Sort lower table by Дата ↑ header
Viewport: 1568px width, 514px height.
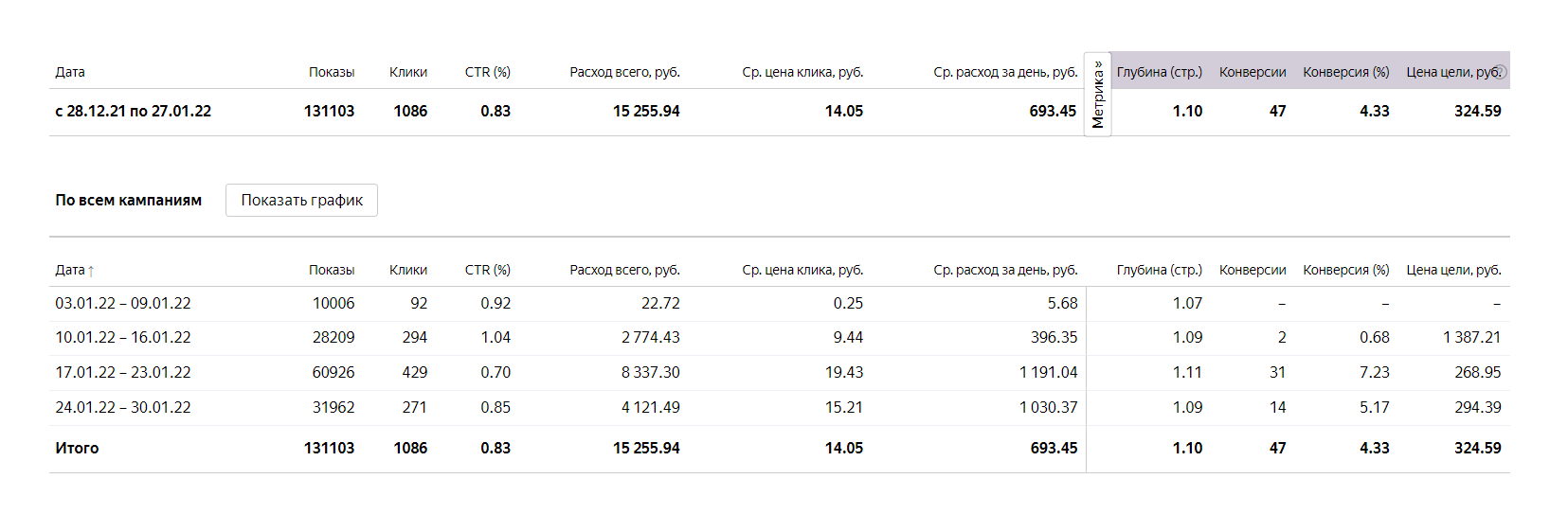click(x=75, y=270)
